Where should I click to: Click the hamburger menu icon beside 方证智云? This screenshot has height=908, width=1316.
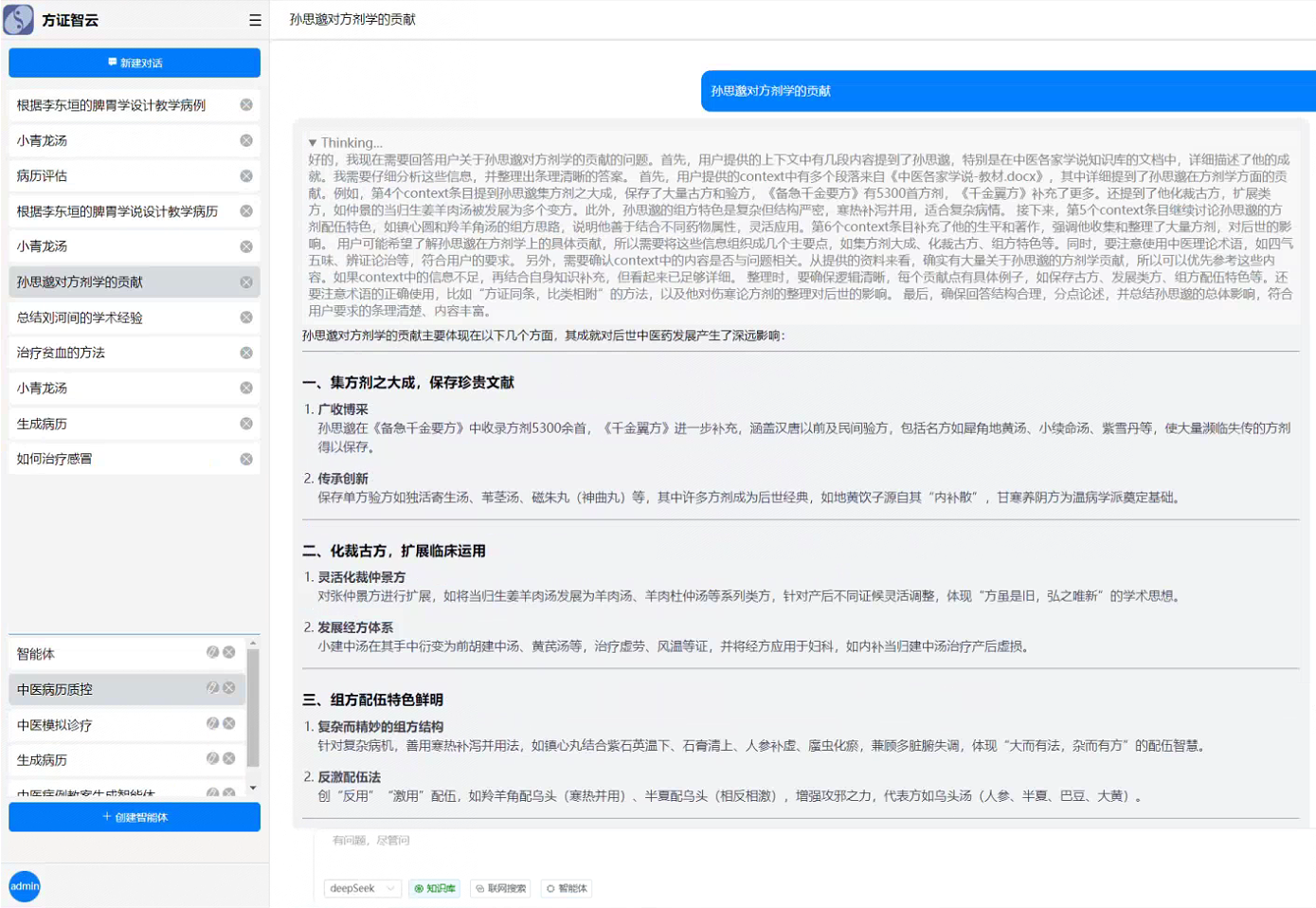pos(255,20)
